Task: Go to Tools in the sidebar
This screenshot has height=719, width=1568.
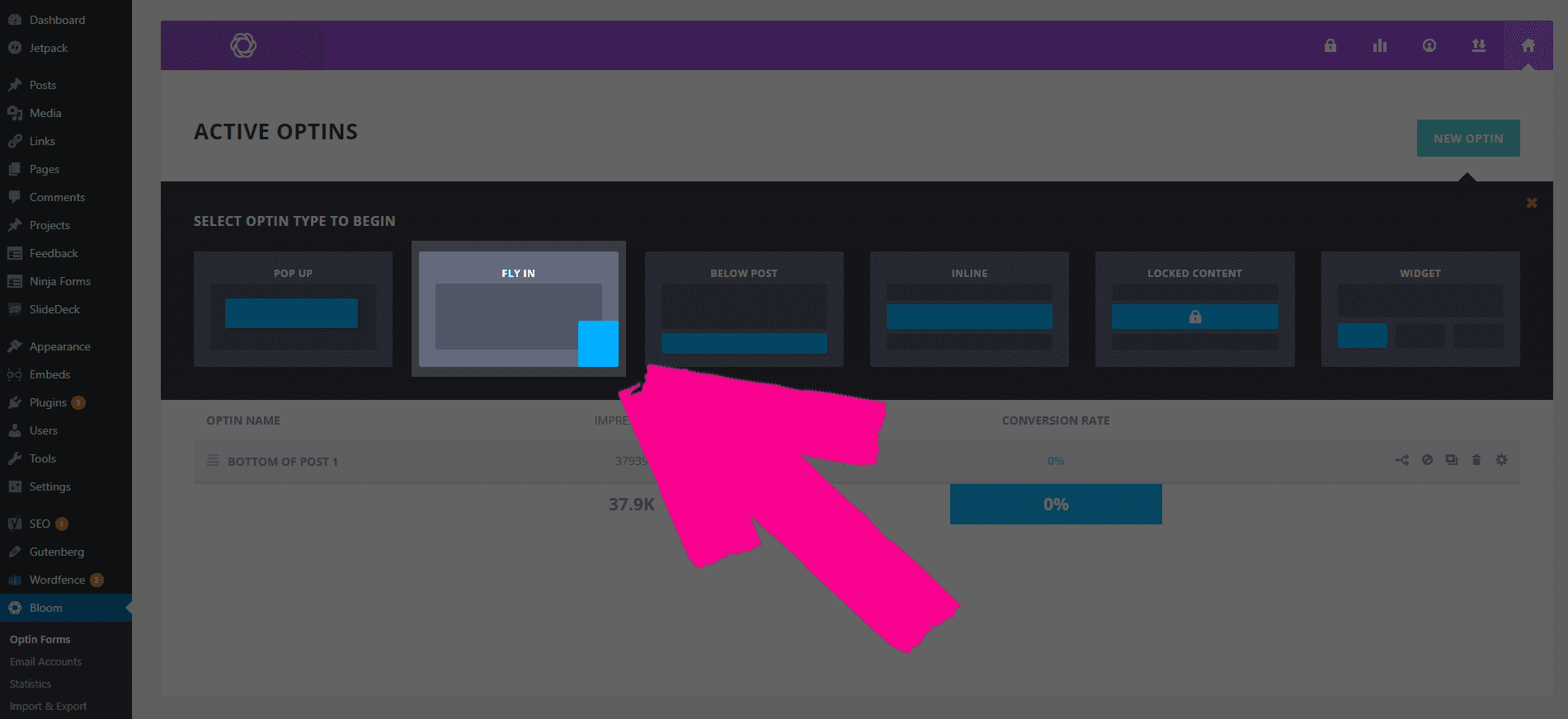Action: [66, 458]
